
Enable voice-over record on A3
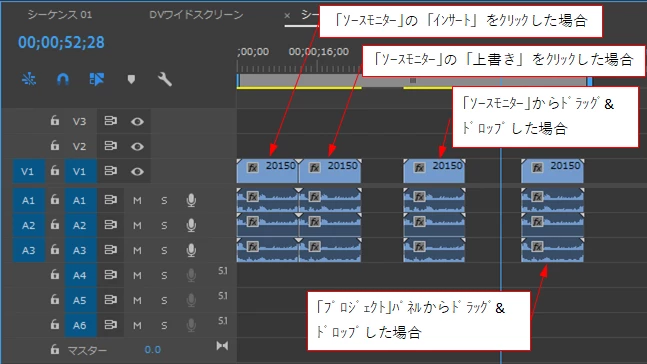[x=191, y=250]
